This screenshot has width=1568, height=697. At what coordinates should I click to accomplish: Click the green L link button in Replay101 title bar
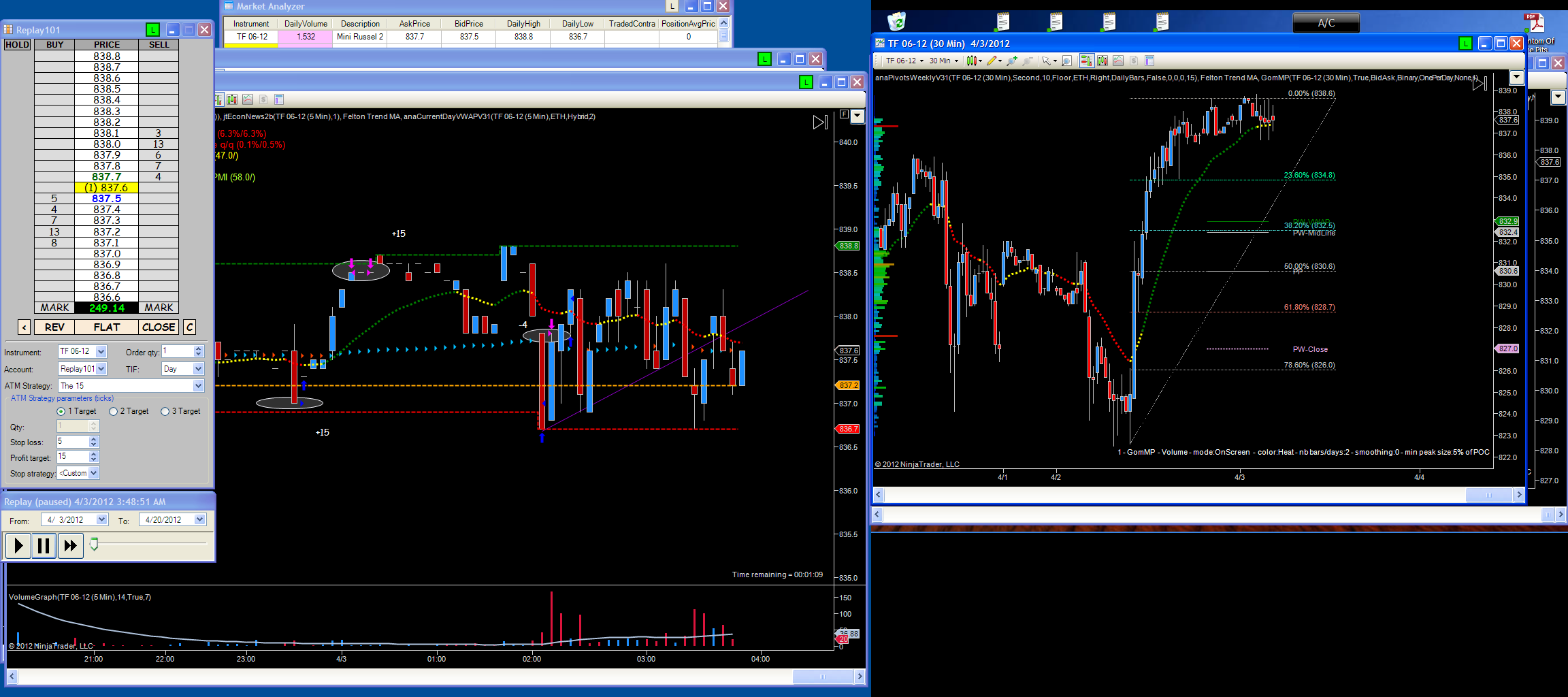152,29
